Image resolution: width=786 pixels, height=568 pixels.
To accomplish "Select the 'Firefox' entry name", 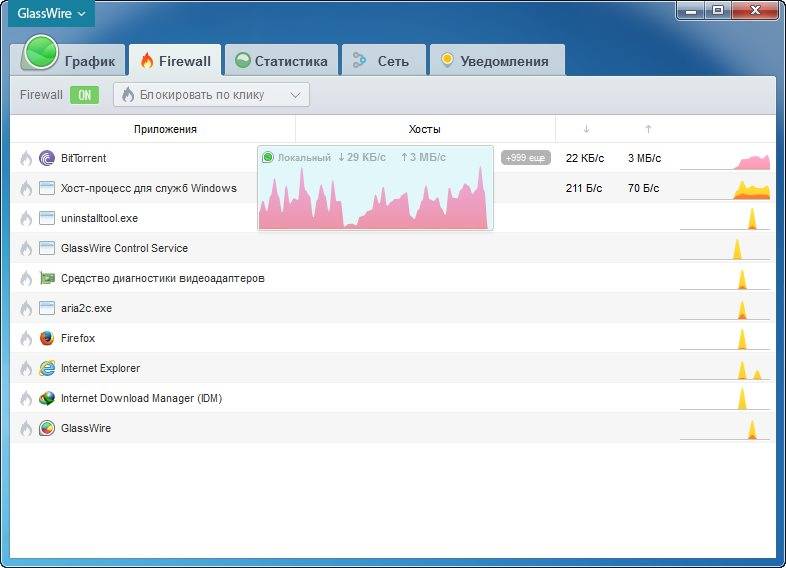I will click(78, 338).
